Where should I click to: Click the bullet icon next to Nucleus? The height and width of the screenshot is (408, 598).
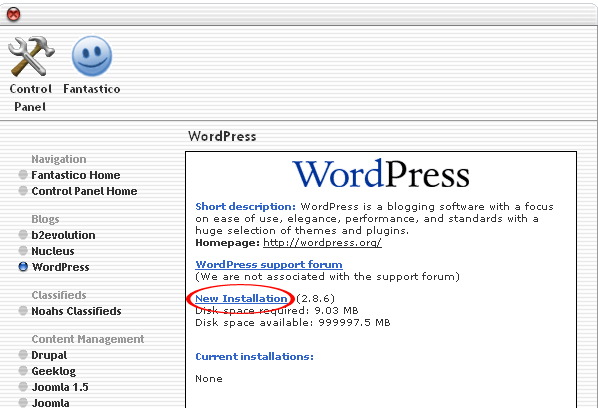tap(23, 251)
